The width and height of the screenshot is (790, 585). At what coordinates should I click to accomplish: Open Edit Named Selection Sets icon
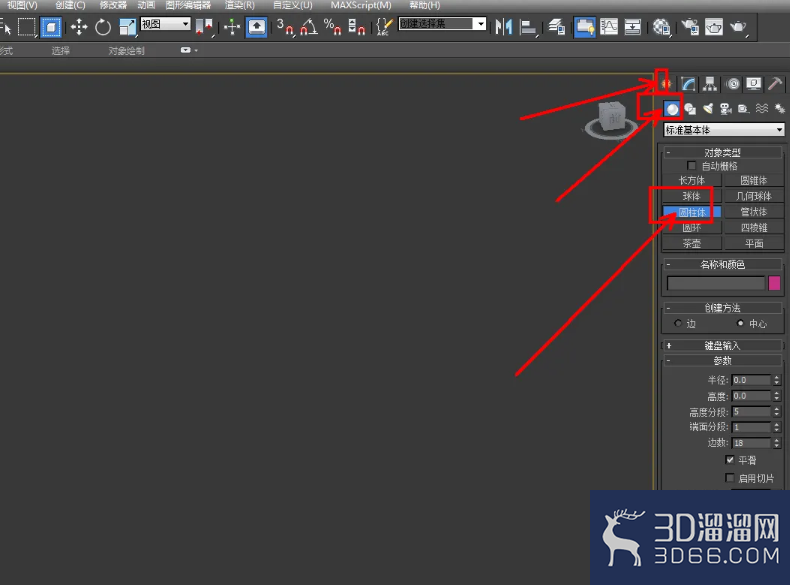385,26
